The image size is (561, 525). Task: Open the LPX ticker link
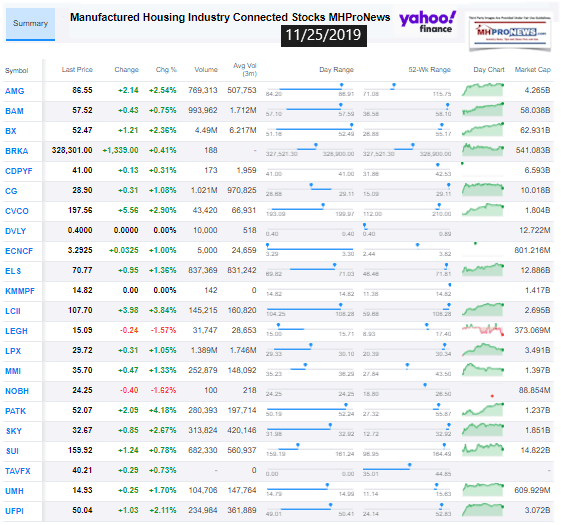point(13,351)
